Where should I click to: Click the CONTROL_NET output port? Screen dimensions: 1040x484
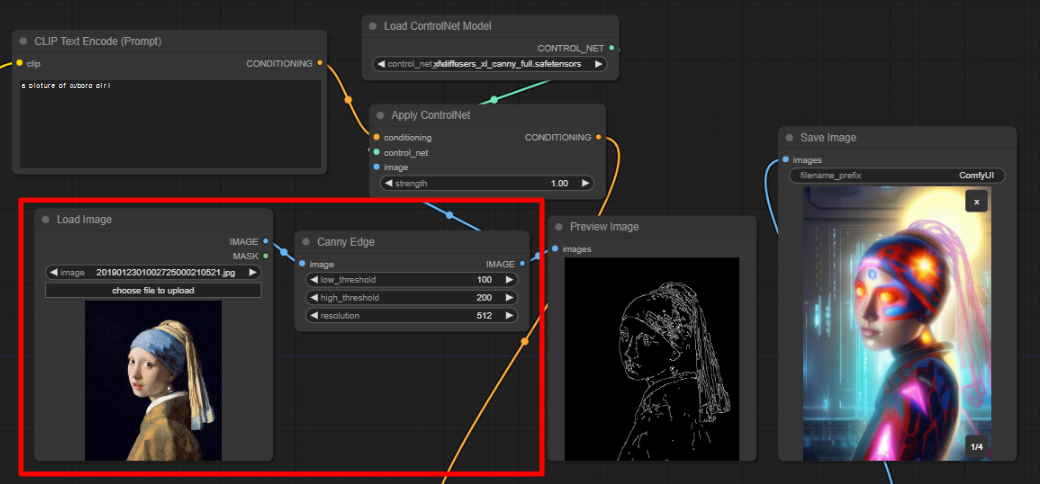tap(612, 48)
